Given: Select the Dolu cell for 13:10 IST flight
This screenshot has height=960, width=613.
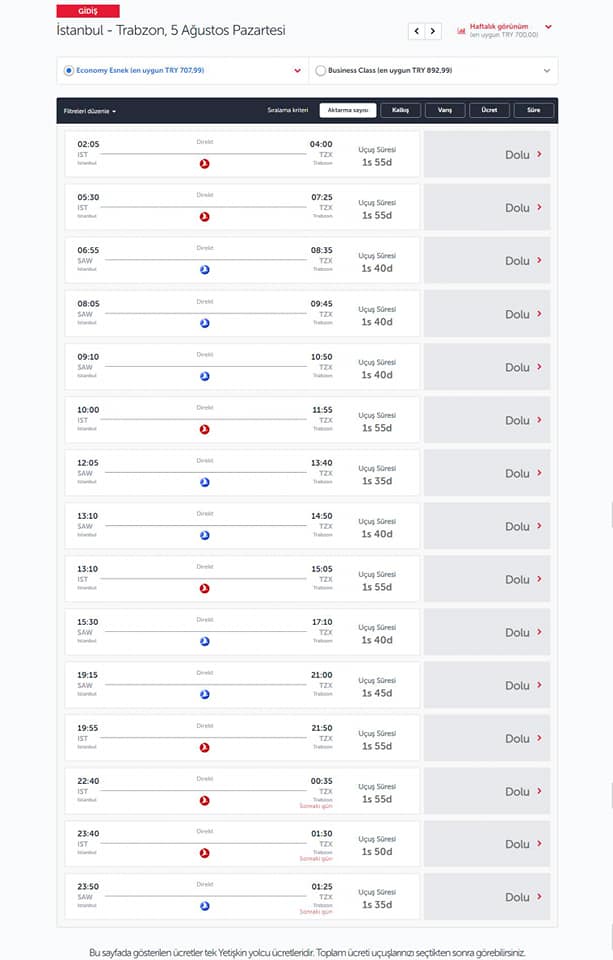Looking at the screenshot, I should pos(487,579).
